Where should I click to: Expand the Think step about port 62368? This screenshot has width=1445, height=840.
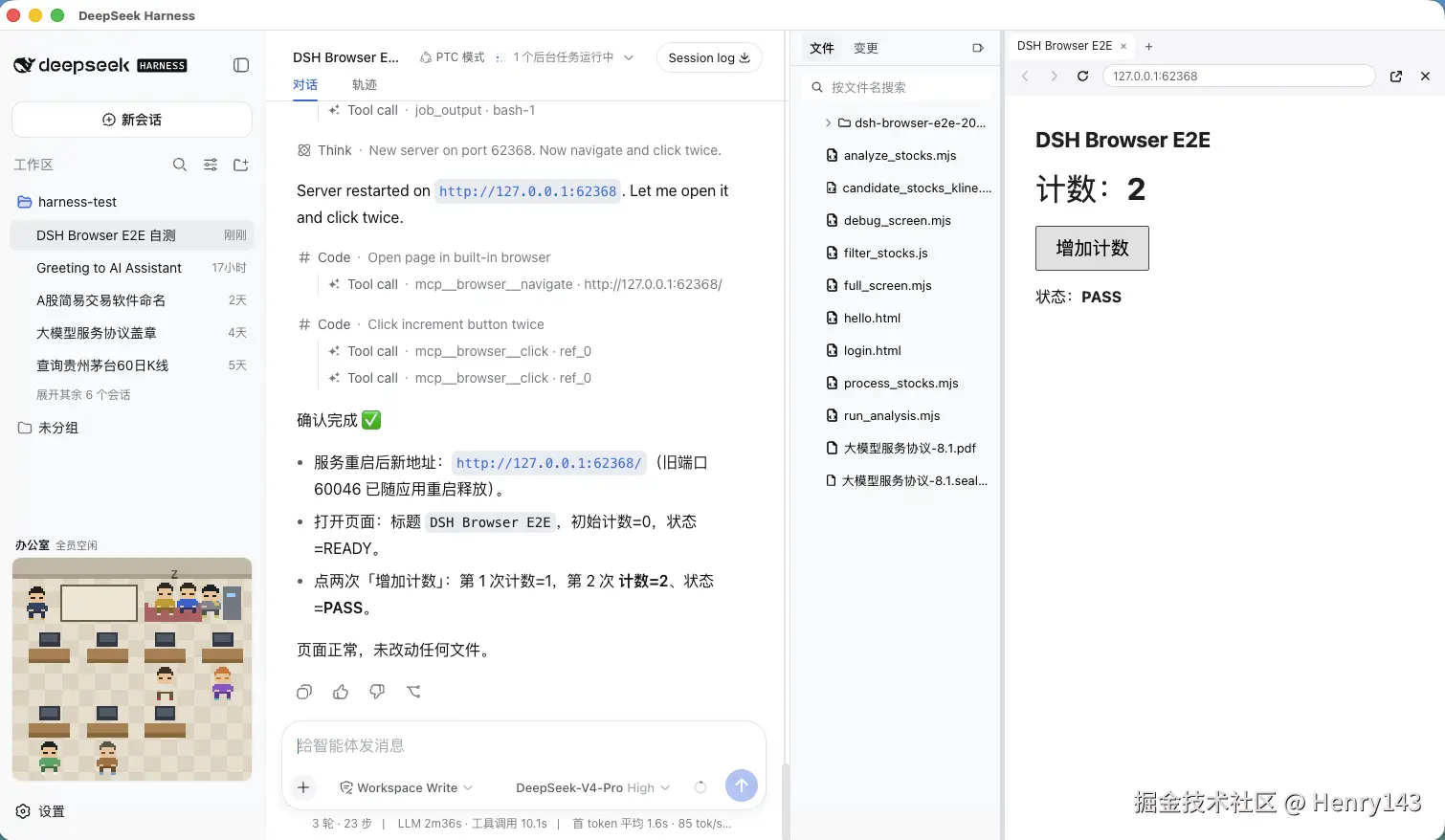tap(509, 150)
